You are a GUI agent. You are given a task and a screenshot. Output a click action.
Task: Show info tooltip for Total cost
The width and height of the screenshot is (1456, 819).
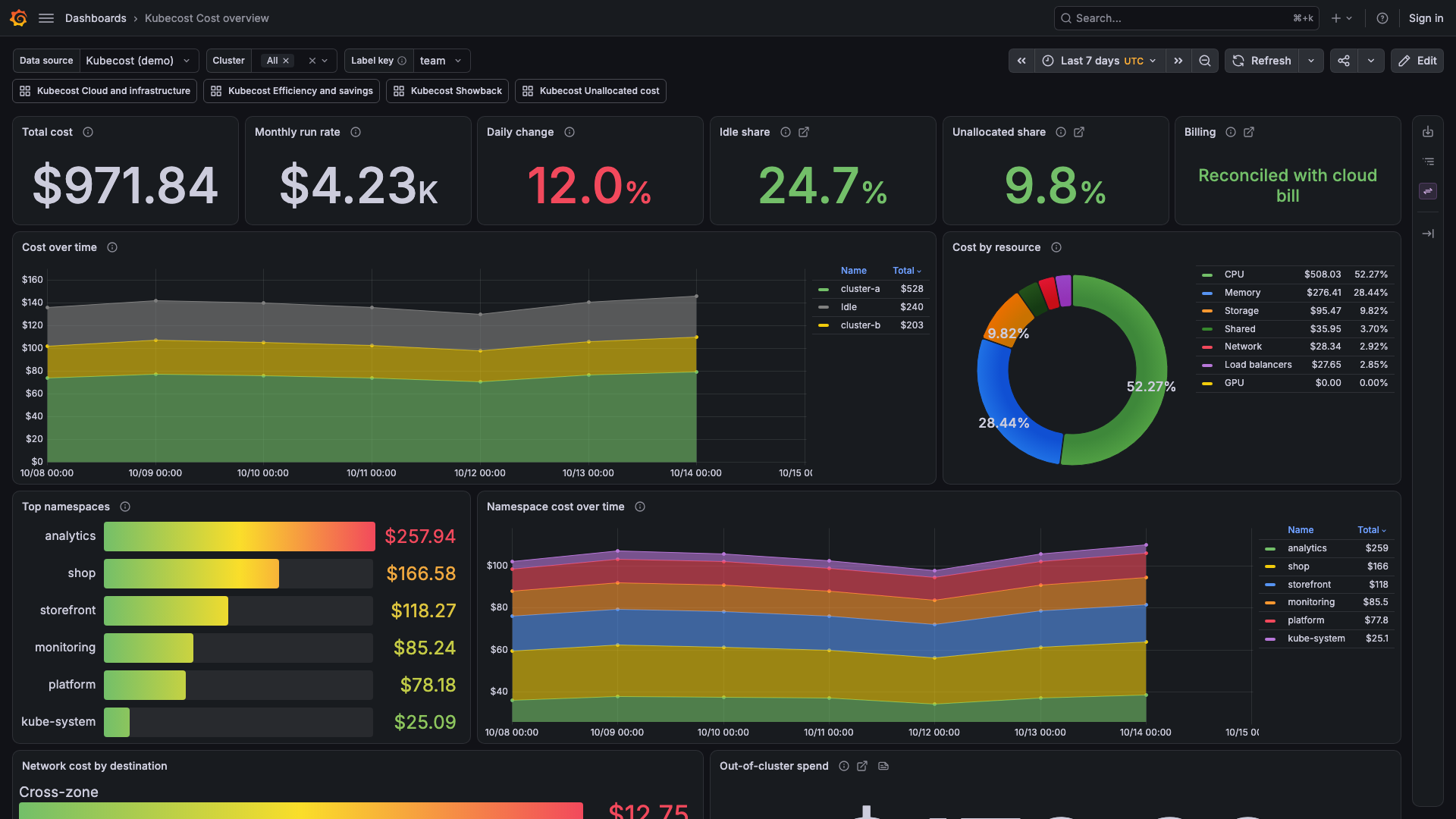pyautogui.click(x=88, y=132)
